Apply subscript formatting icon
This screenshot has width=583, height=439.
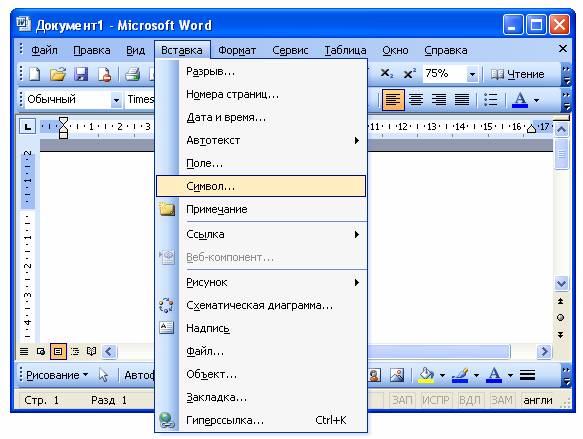(386, 74)
